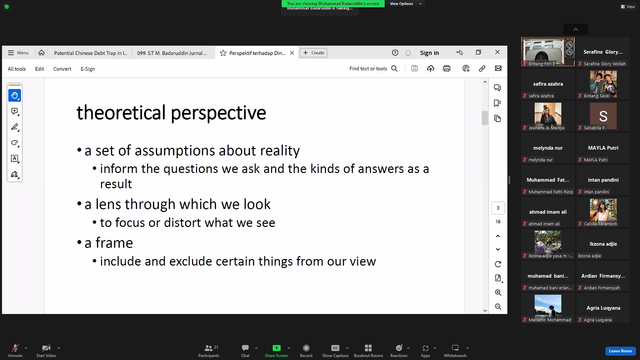Click the Share Screen button
The image size is (640, 360).
click(x=276, y=350)
